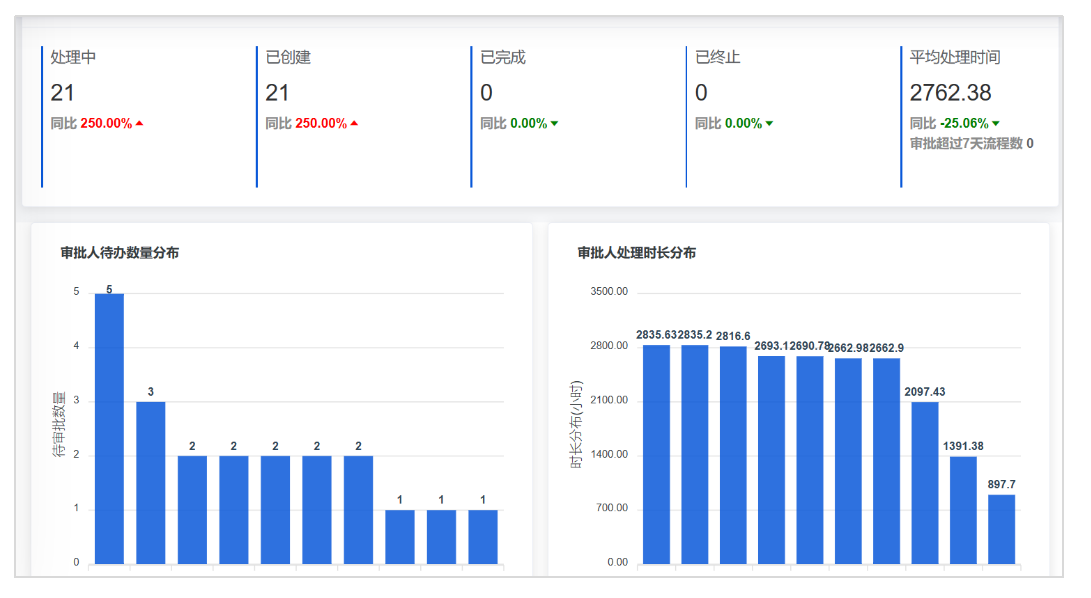The width and height of the screenshot is (1091, 598).
Task: Click the red up arrow in 处理中 card
Action: pos(140,123)
